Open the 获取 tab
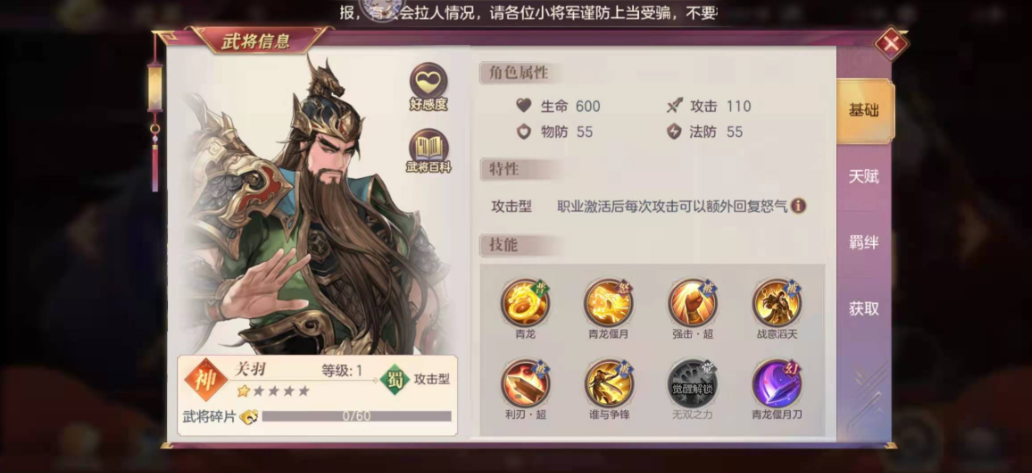Image resolution: width=1032 pixels, height=473 pixels. tap(864, 309)
